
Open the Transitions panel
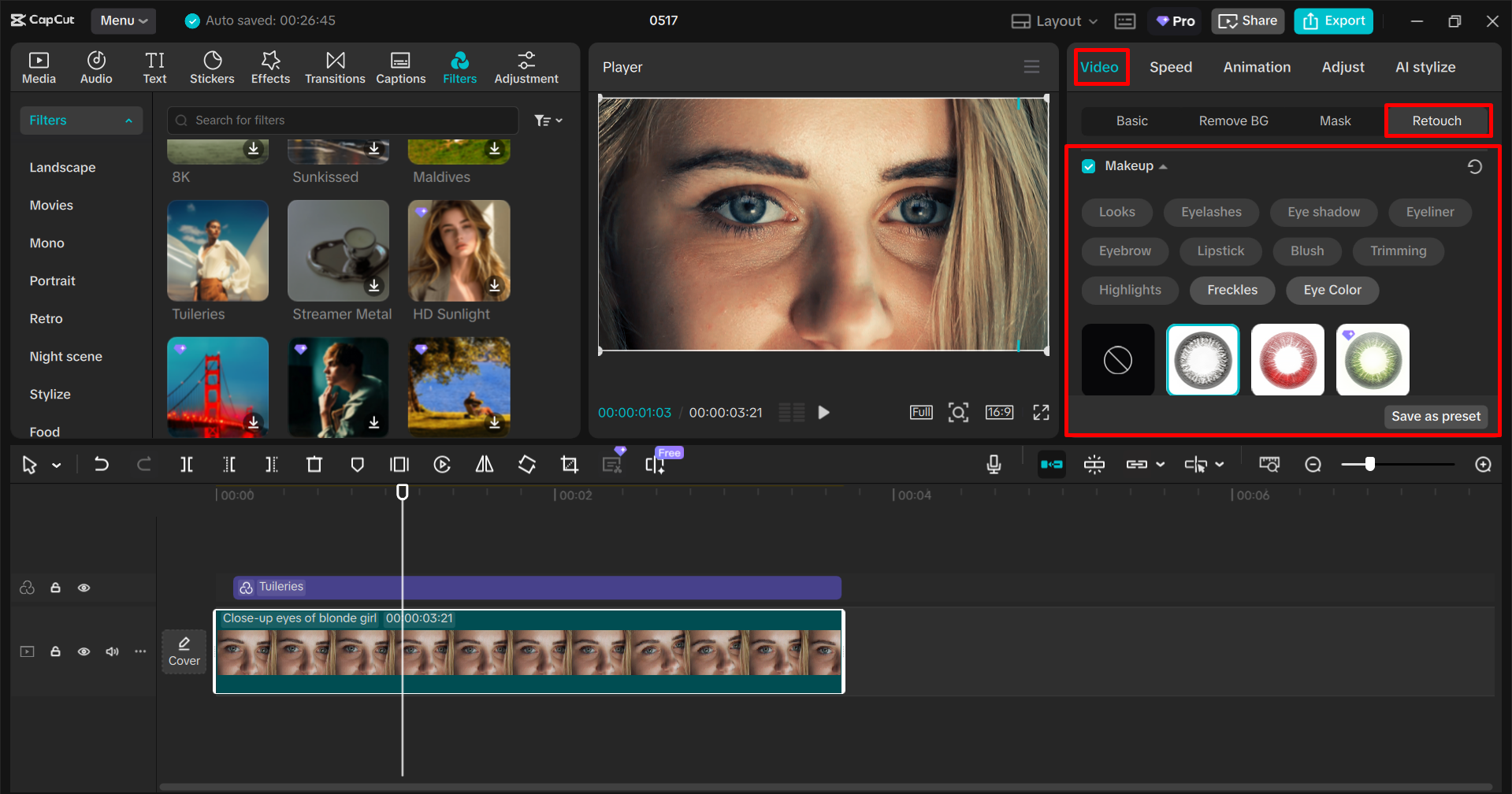[x=335, y=66]
